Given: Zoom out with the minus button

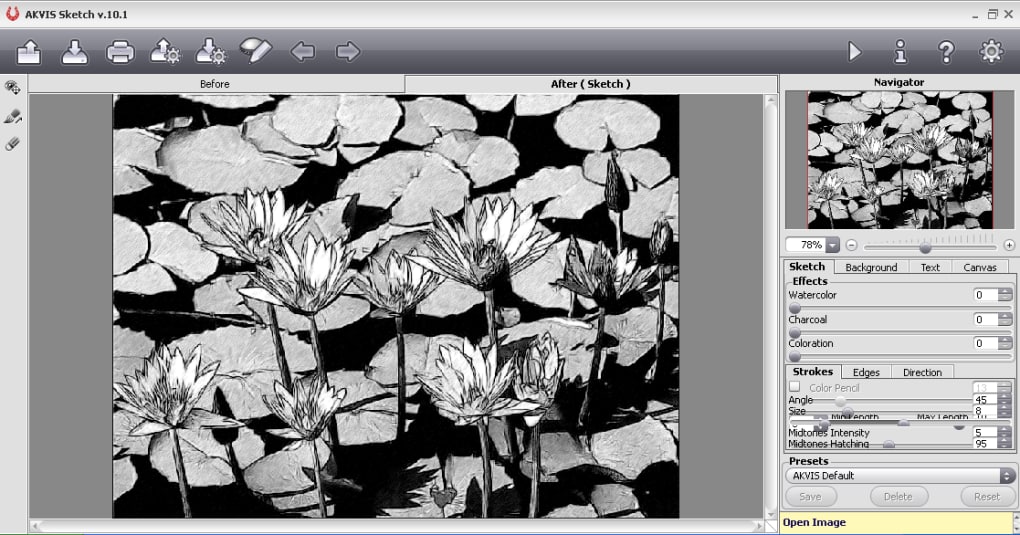Looking at the screenshot, I should 852,245.
